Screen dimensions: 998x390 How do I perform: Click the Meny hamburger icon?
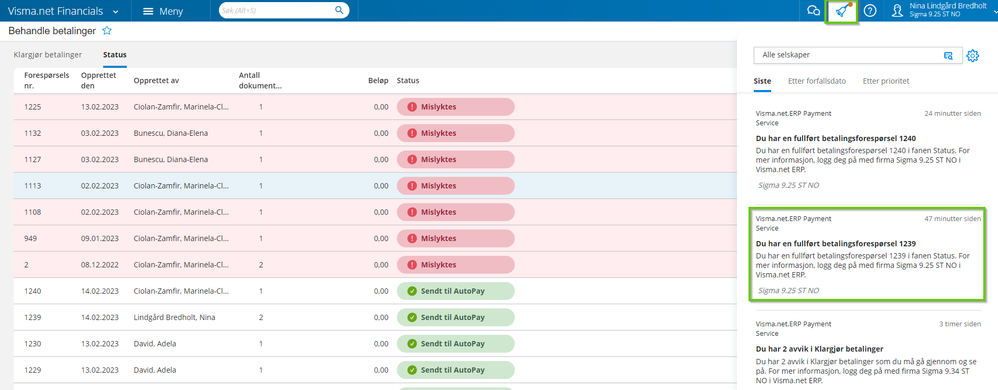click(x=148, y=11)
